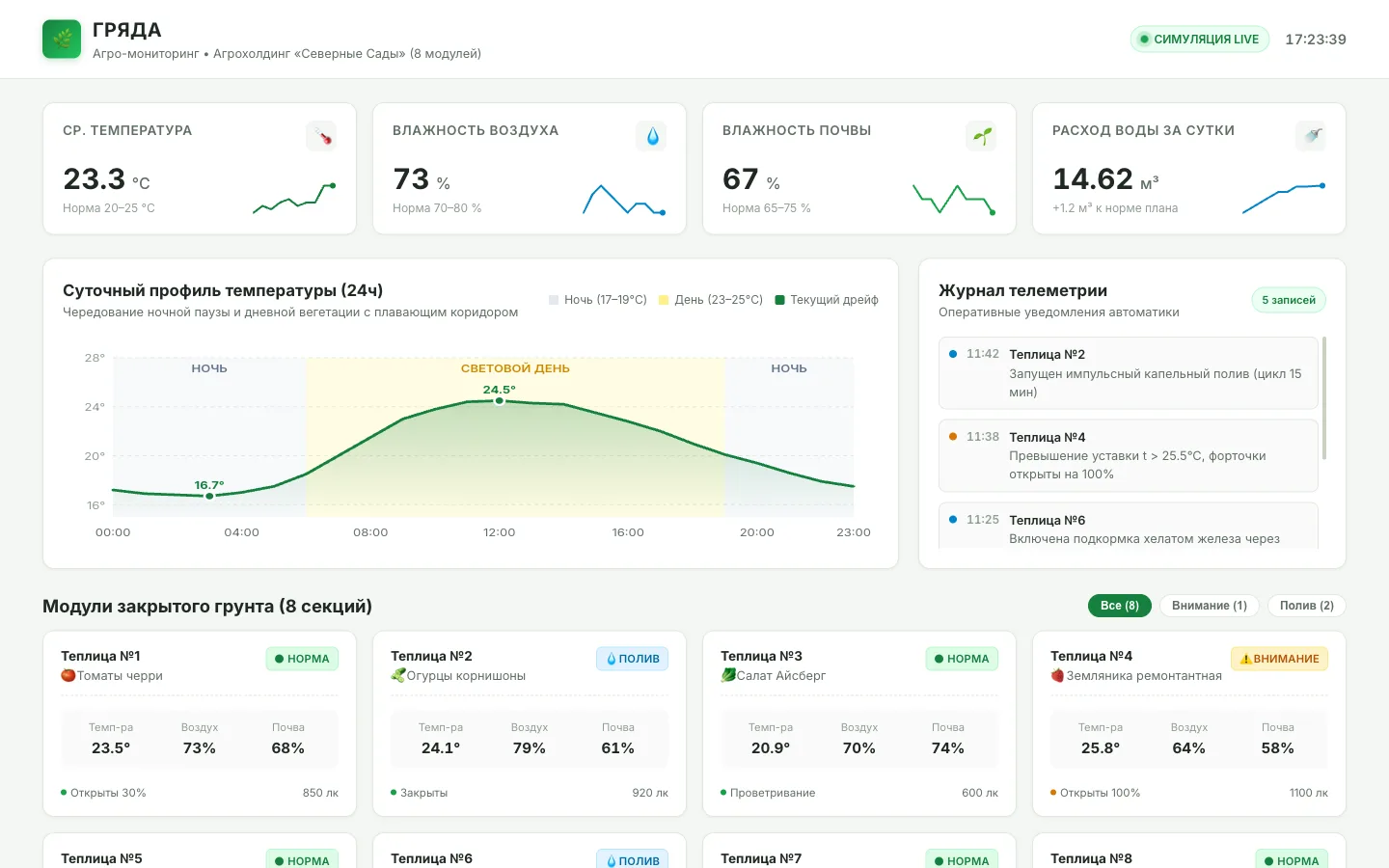The width and height of the screenshot is (1389, 868).
Task: Open the 11:25 Теплица №6 journal entry
Action: pyautogui.click(x=1129, y=527)
